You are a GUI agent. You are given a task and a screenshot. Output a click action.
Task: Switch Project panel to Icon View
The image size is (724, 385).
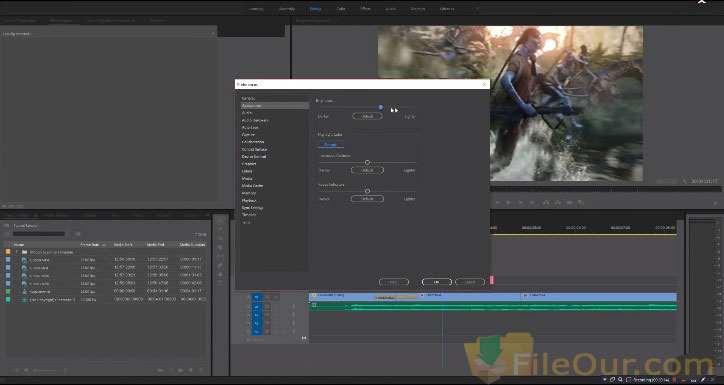26,370
